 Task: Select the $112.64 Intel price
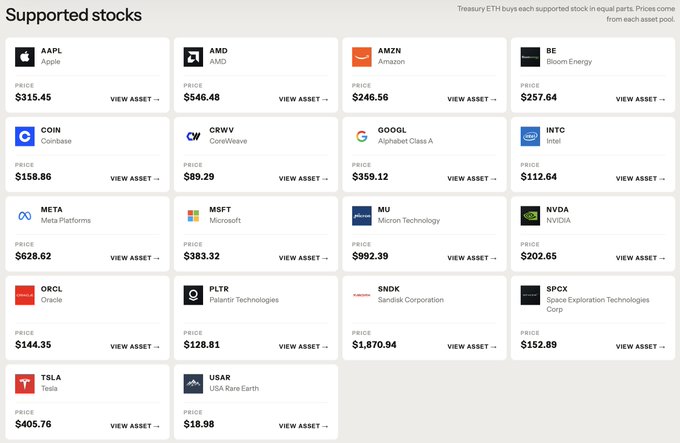click(x=539, y=177)
